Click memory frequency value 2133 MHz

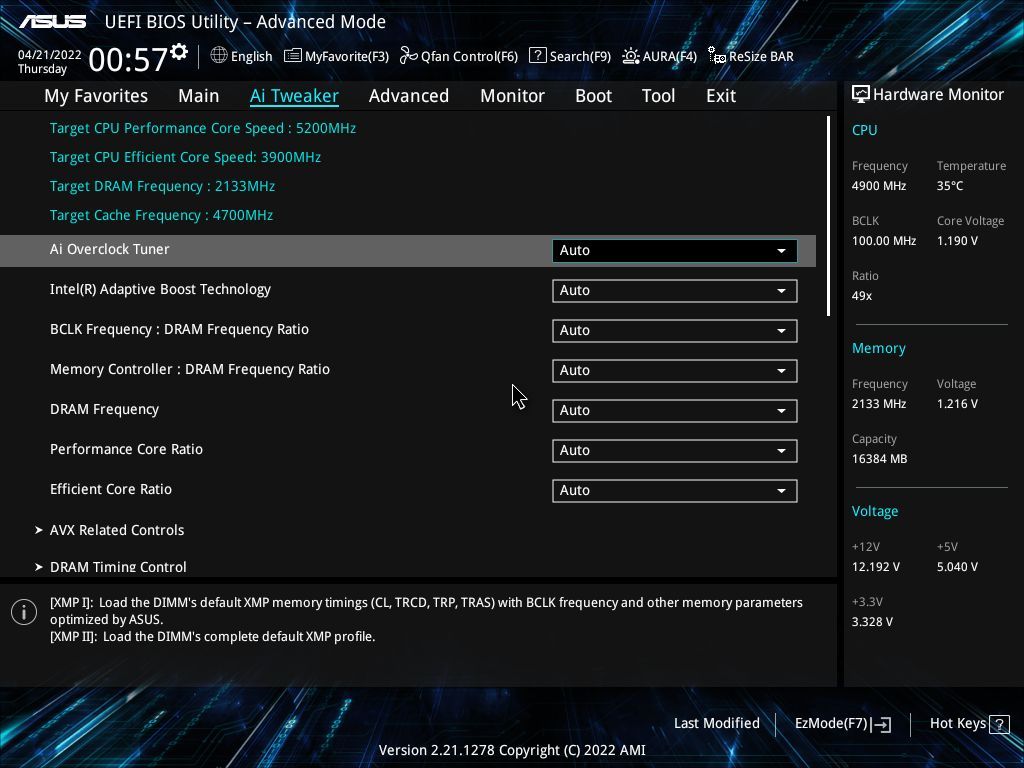879,404
